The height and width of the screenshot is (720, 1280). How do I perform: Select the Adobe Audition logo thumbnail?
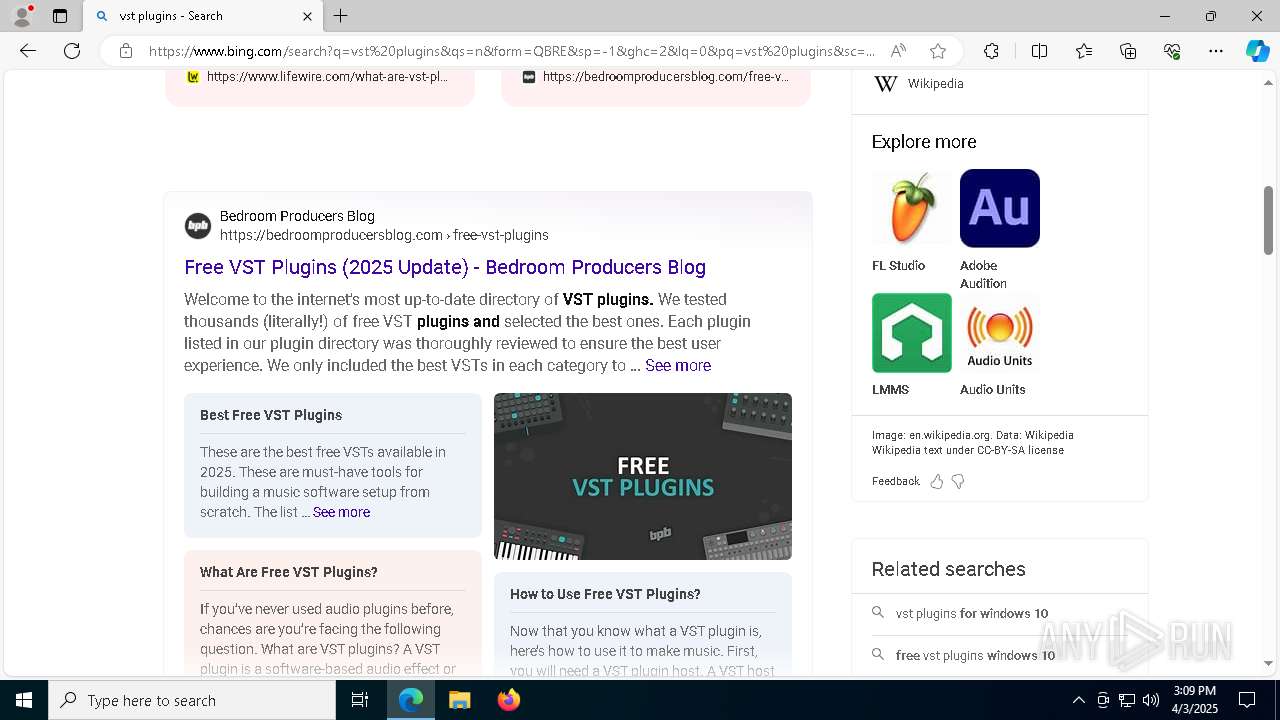point(1000,208)
